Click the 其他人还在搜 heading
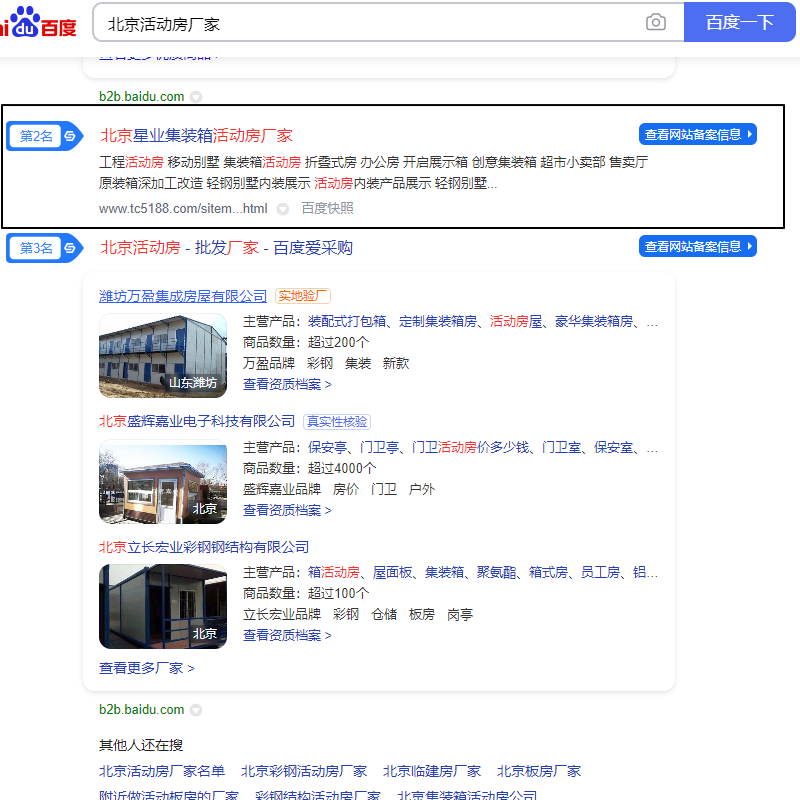This screenshot has width=800, height=800. point(141,745)
